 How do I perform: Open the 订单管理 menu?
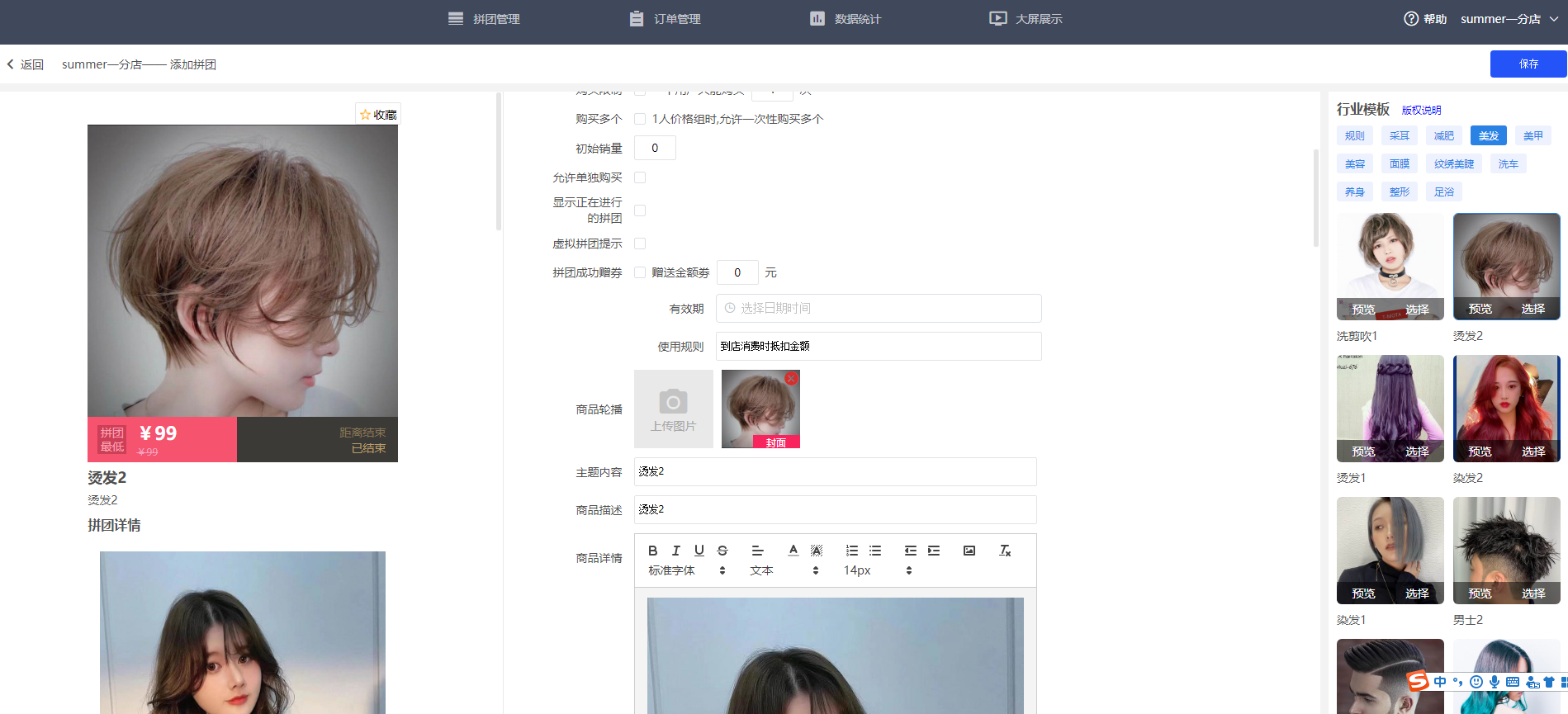point(665,19)
